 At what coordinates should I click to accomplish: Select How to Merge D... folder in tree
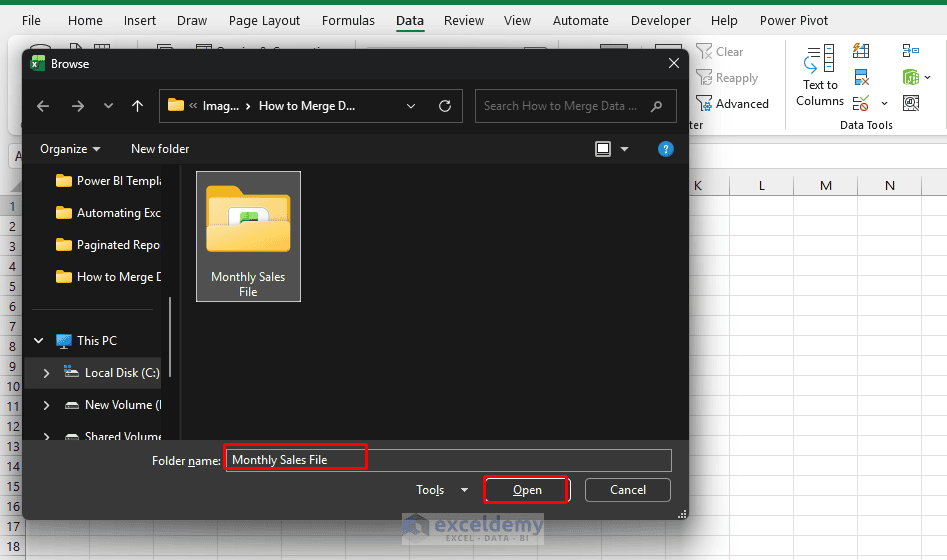coord(108,277)
